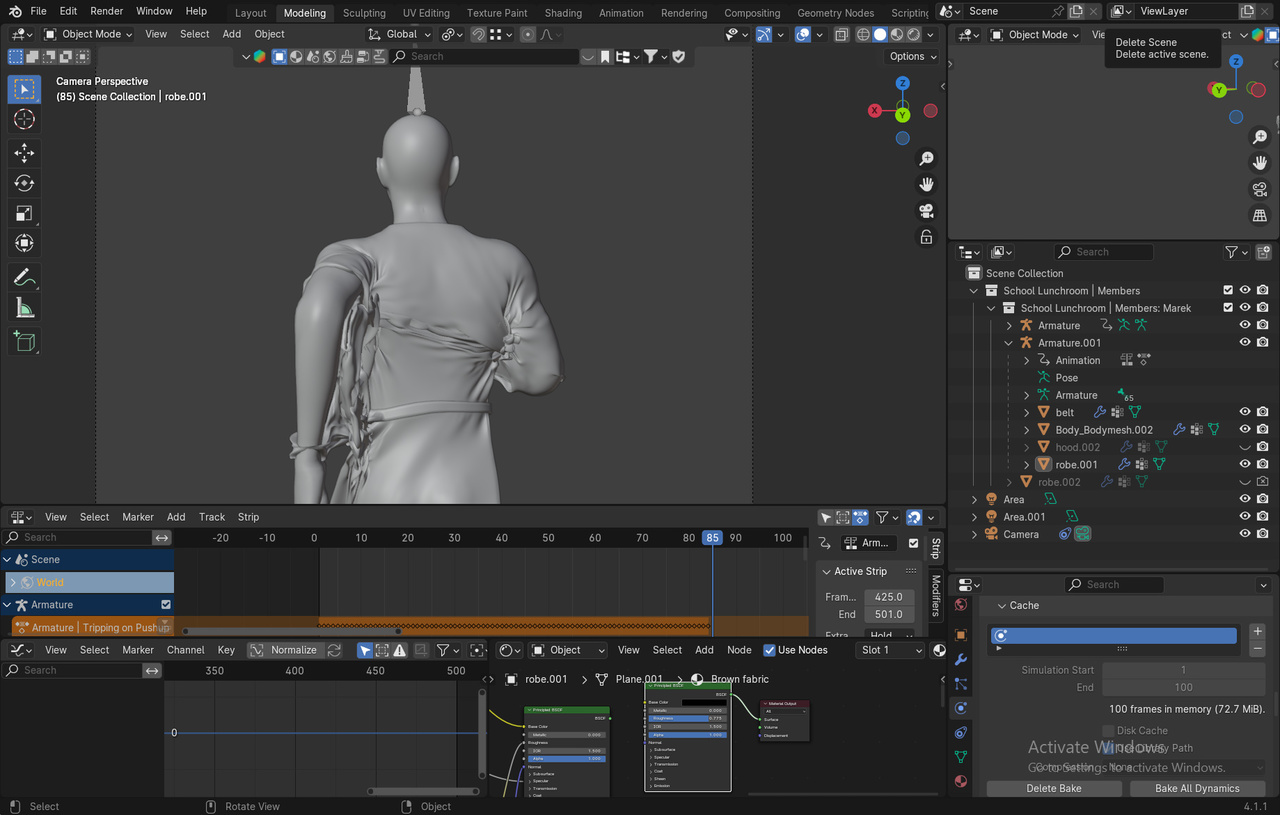The image size is (1280, 815).
Task: Choose the Annotate pencil tool
Action: tap(25, 277)
